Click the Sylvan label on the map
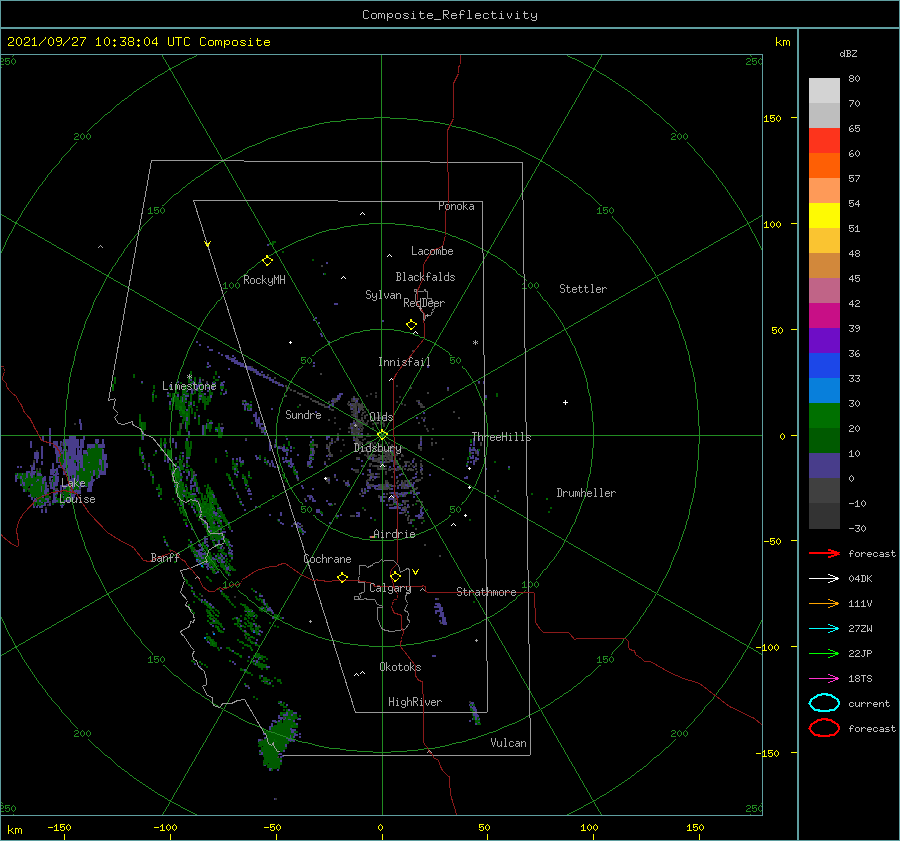 [x=383, y=295]
